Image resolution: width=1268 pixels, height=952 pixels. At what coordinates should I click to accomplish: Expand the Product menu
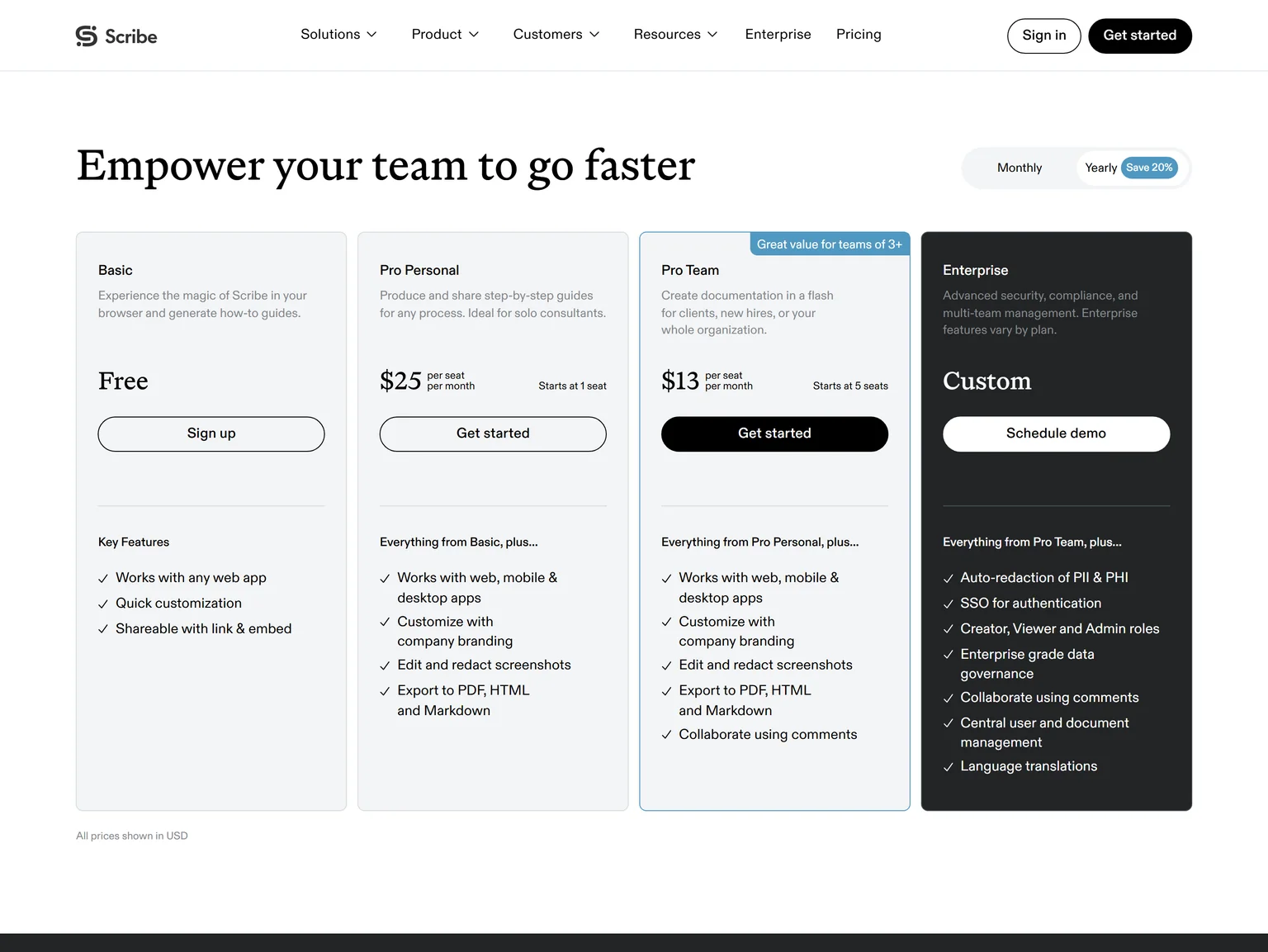pyautogui.click(x=445, y=35)
